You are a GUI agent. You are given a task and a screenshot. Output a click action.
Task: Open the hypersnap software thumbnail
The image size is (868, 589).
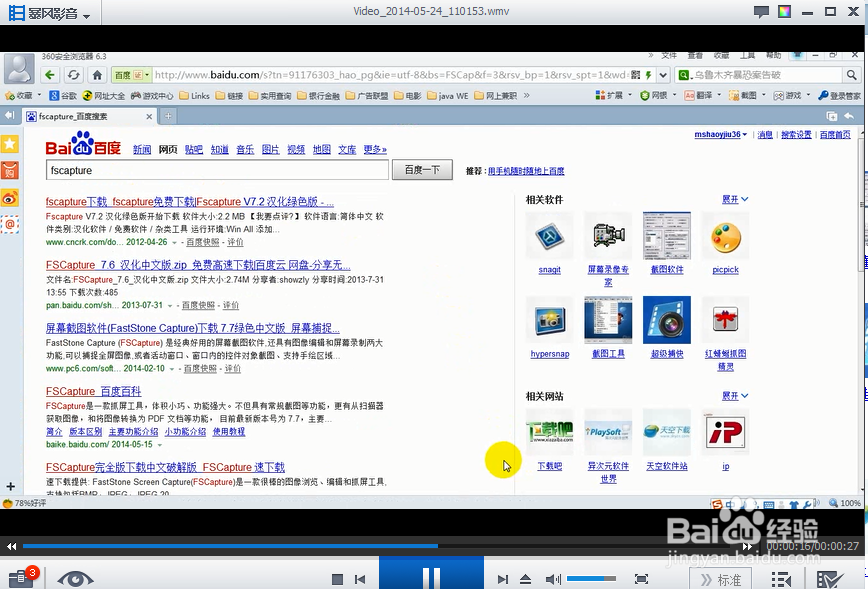click(550, 320)
